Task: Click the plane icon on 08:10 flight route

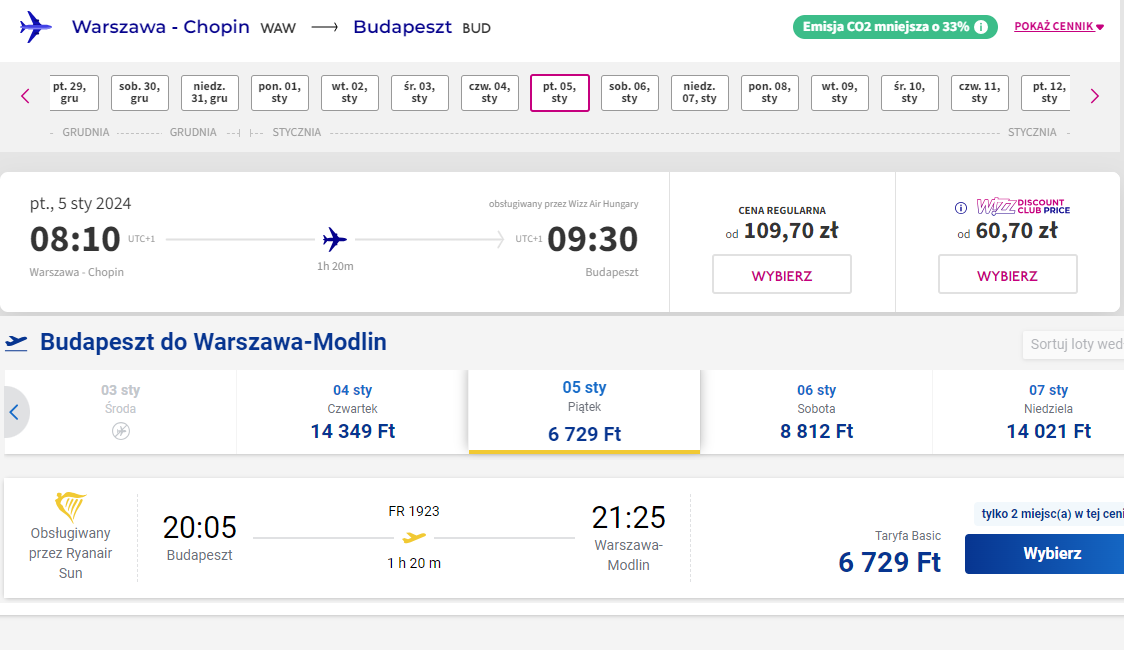Action: pos(335,239)
